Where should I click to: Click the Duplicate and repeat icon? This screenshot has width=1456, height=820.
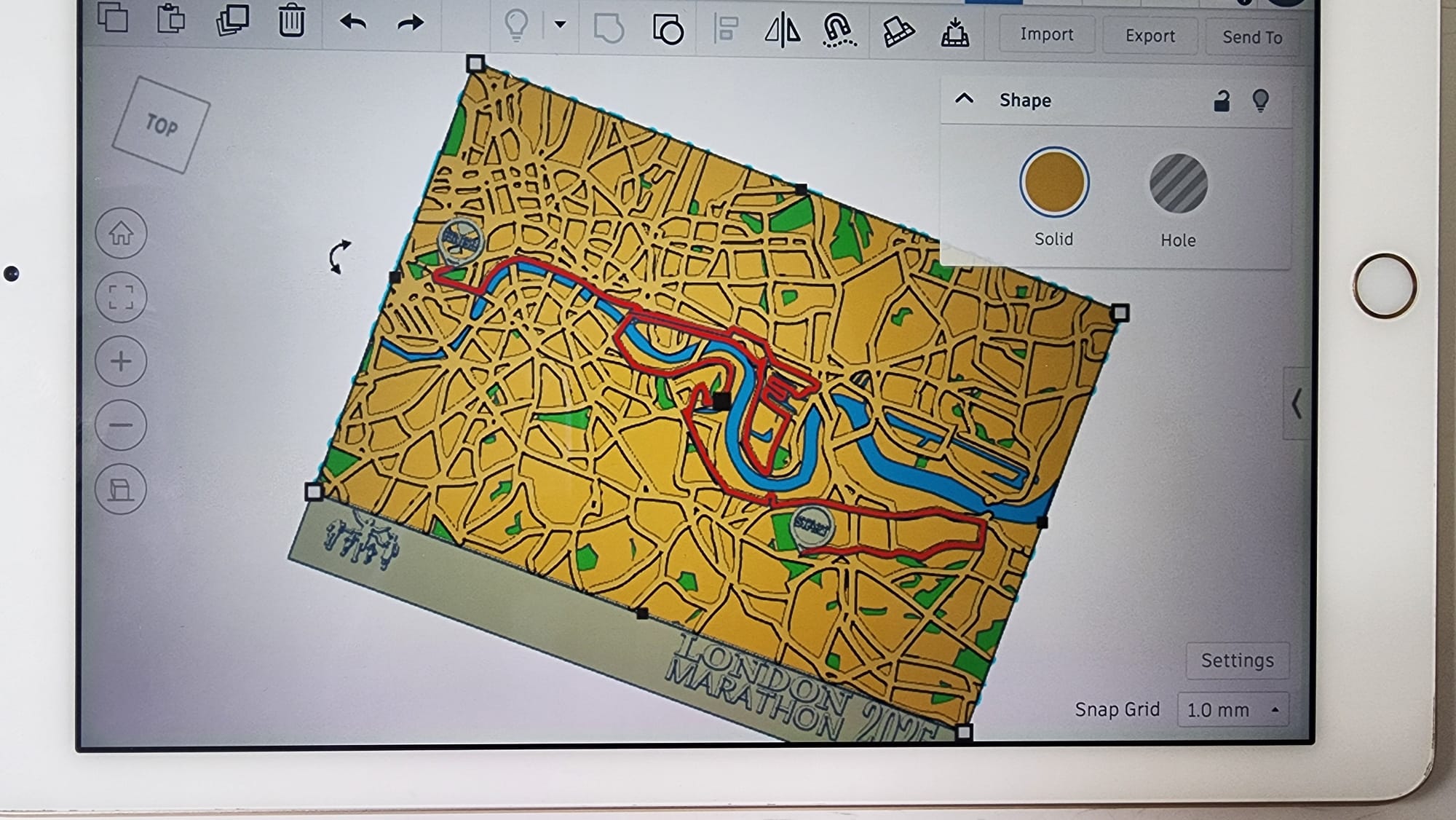pos(232,20)
